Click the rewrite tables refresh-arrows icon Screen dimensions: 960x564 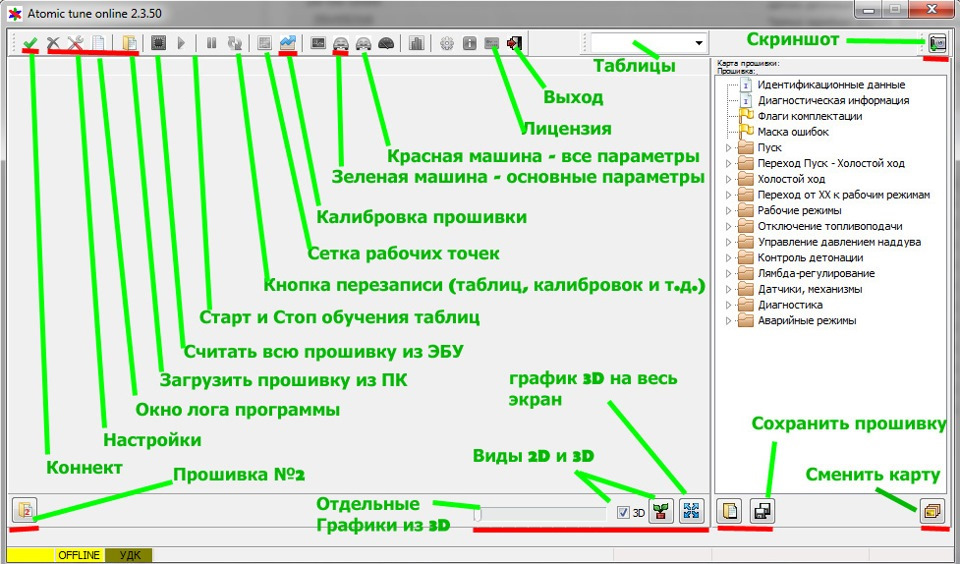pos(234,43)
